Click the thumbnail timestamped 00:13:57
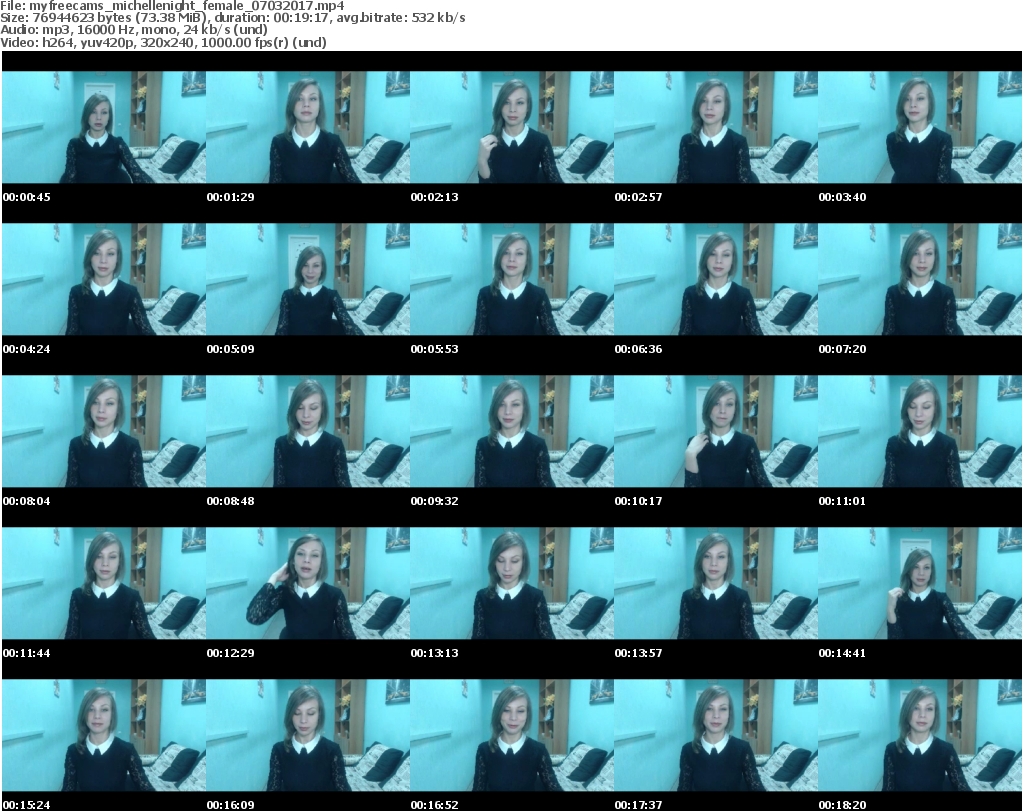Screen dimensions: 1024x811 tap(716, 583)
